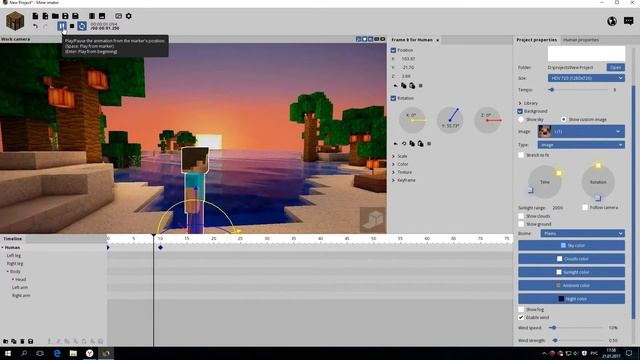Click the export movie filmstrip icon
The height and width of the screenshot is (360, 640).
pos(92,16)
